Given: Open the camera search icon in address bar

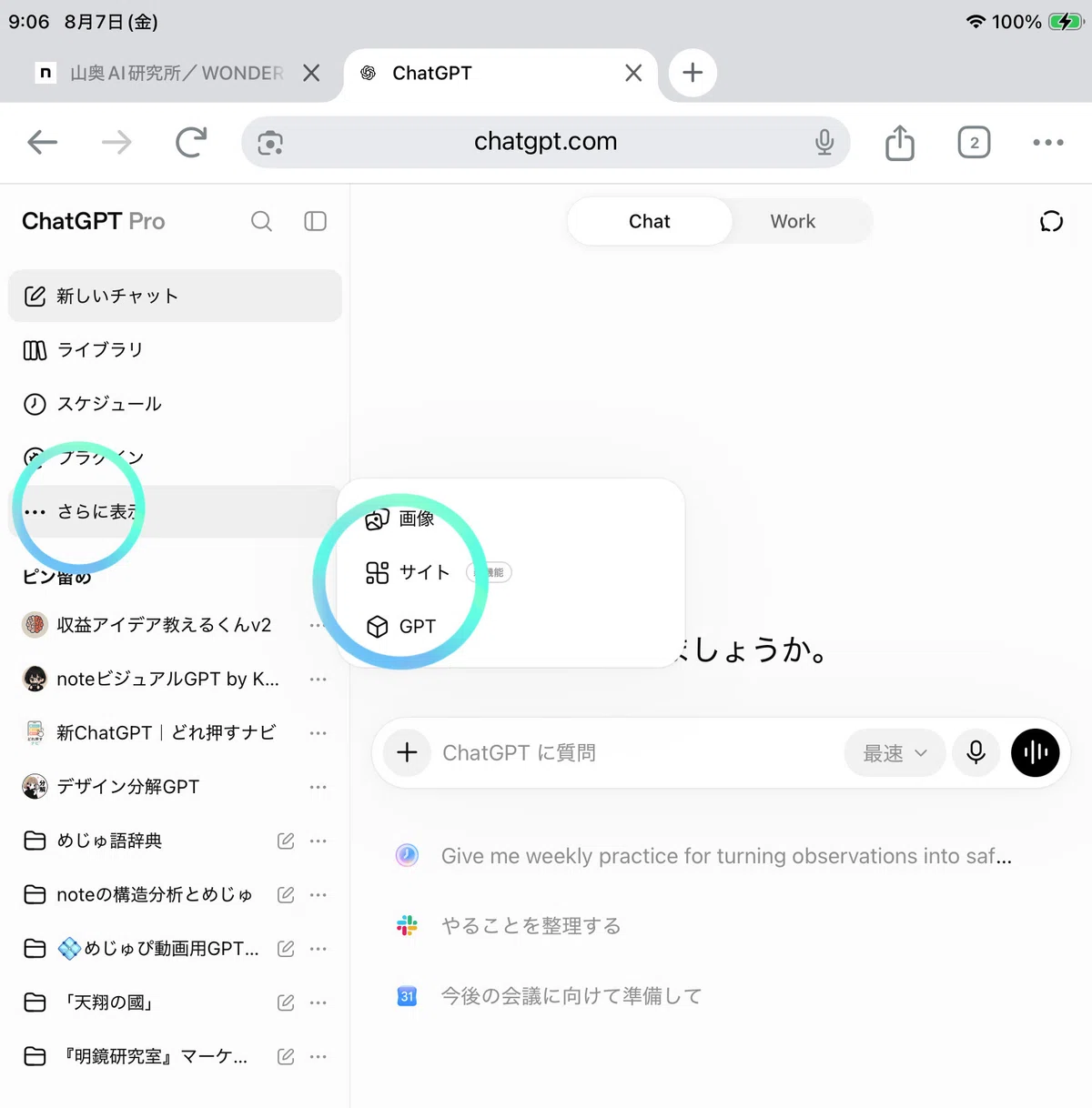Looking at the screenshot, I should click(x=270, y=143).
